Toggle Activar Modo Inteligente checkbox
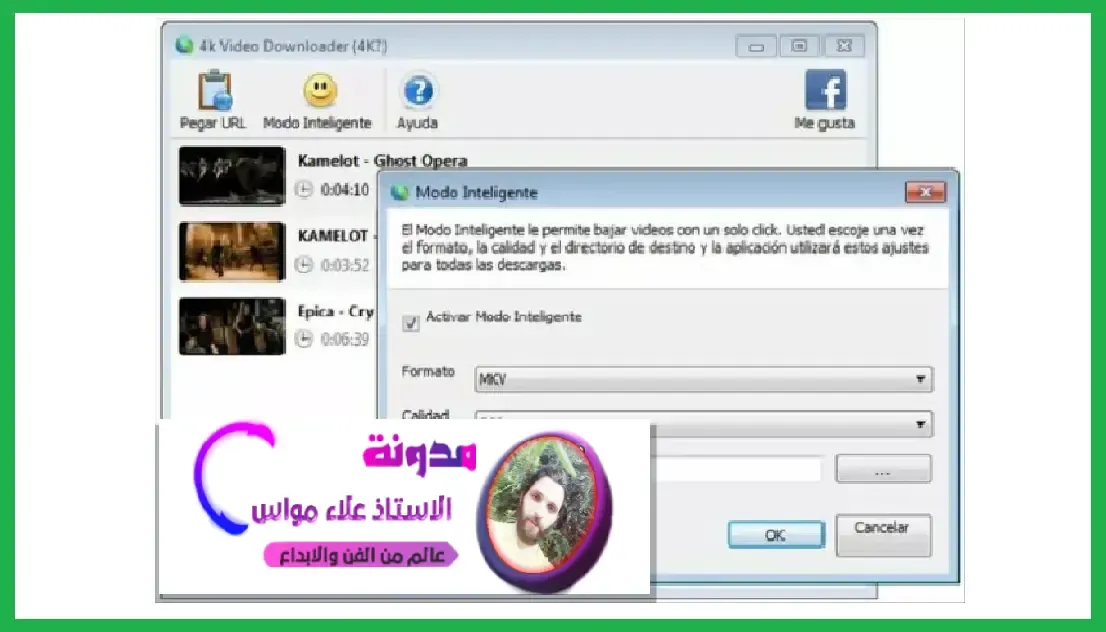1106x632 pixels. tap(411, 323)
